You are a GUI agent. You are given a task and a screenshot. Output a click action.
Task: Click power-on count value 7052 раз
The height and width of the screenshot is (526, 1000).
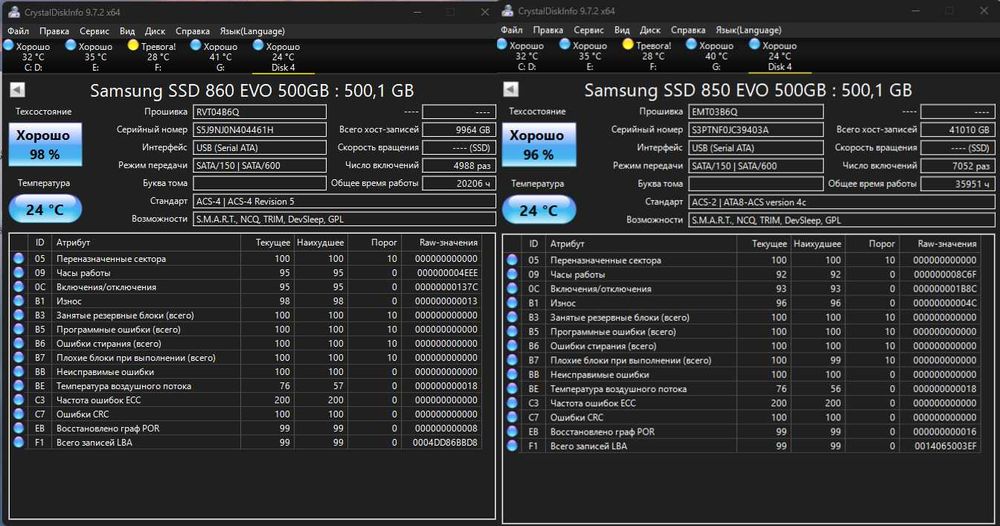click(958, 165)
